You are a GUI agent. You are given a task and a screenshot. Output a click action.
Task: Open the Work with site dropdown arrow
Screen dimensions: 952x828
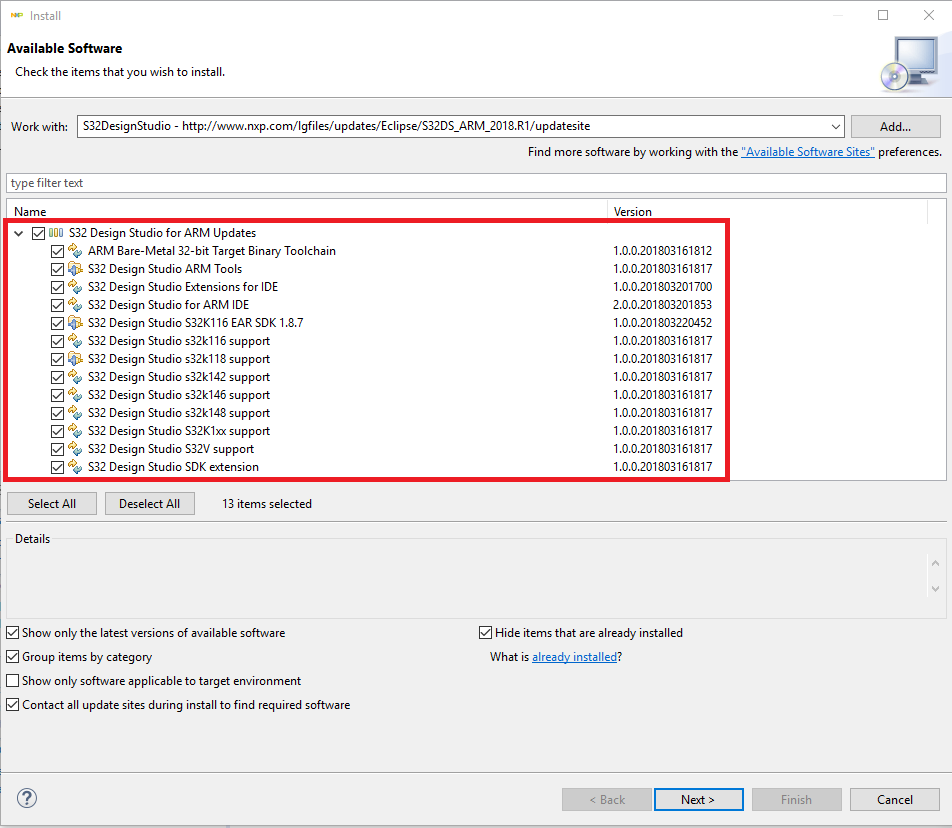835,126
